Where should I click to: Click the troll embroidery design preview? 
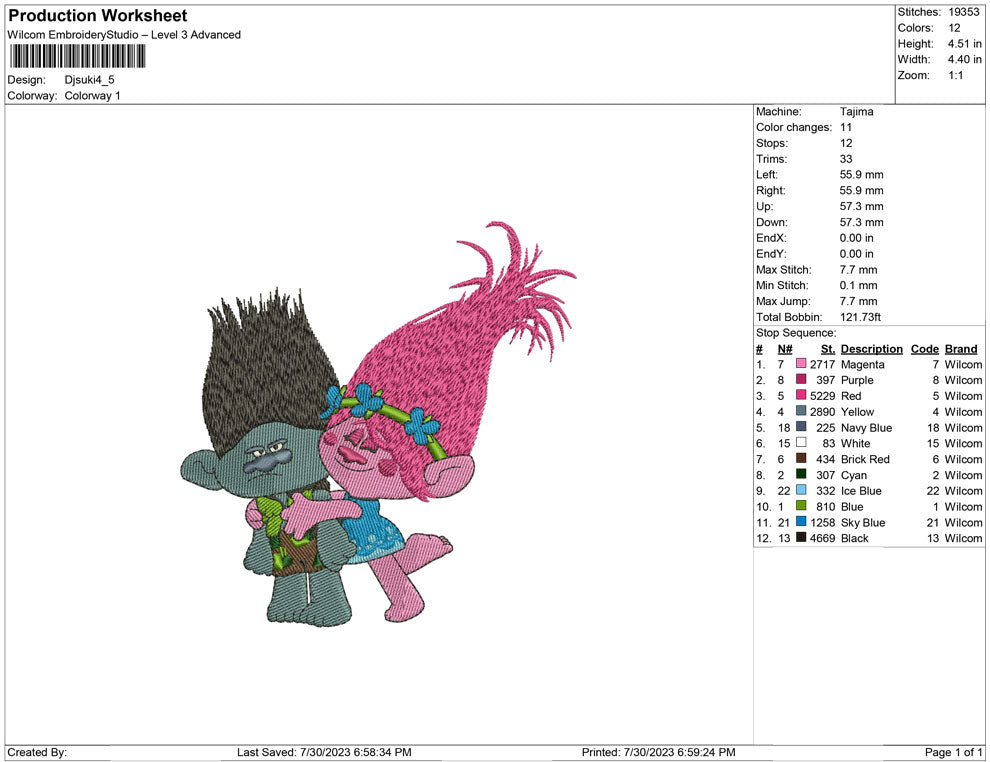click(x=378, y=424)
